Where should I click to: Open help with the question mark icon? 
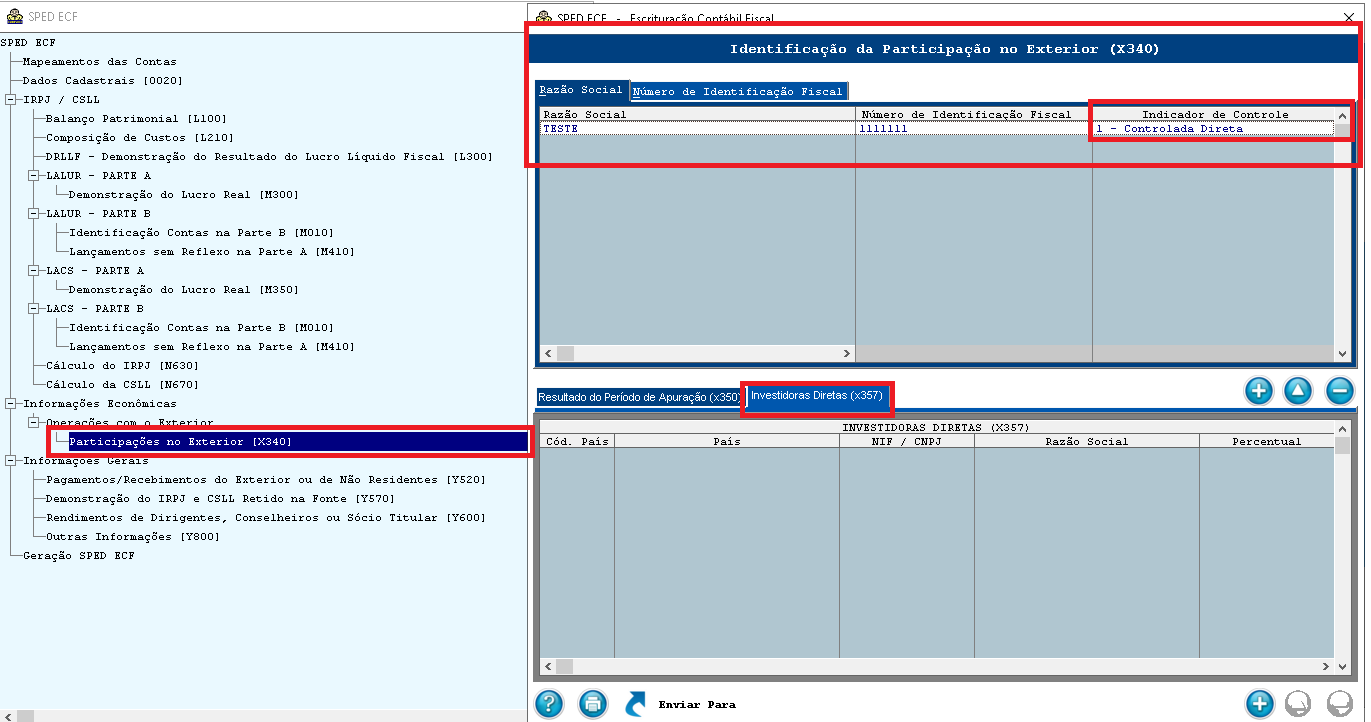[x=549, y=704]
